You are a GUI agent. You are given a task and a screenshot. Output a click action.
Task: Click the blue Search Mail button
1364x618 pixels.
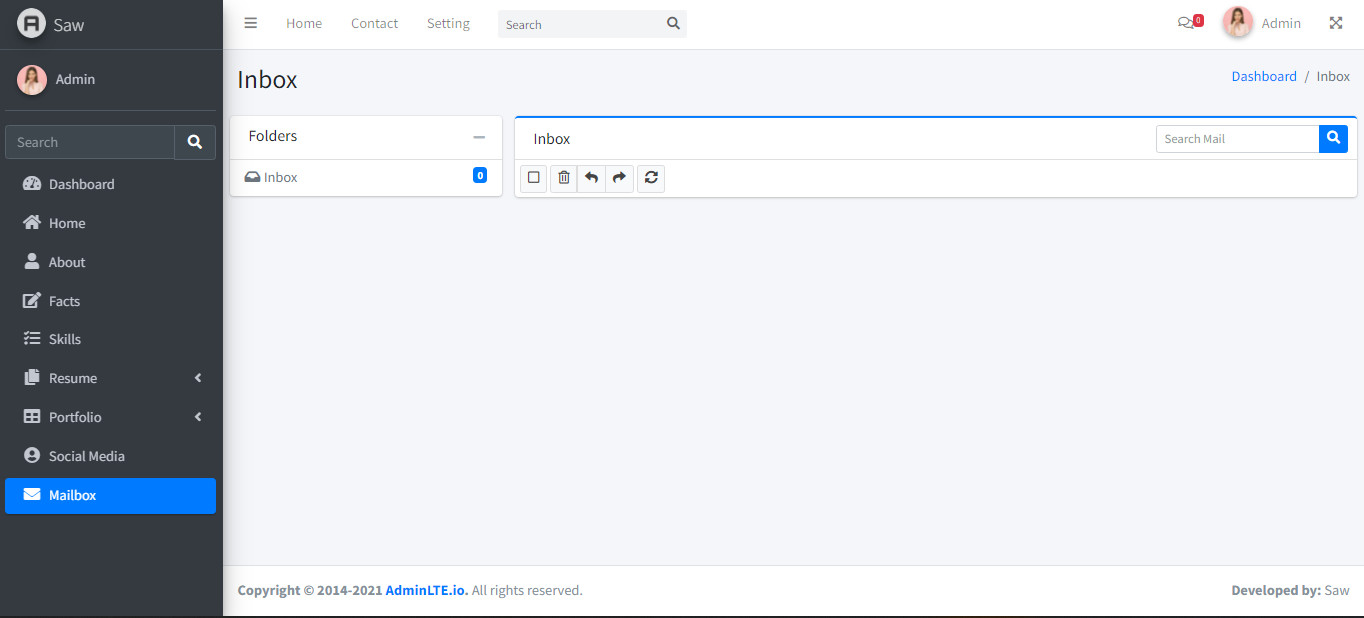coord(1333,139)
